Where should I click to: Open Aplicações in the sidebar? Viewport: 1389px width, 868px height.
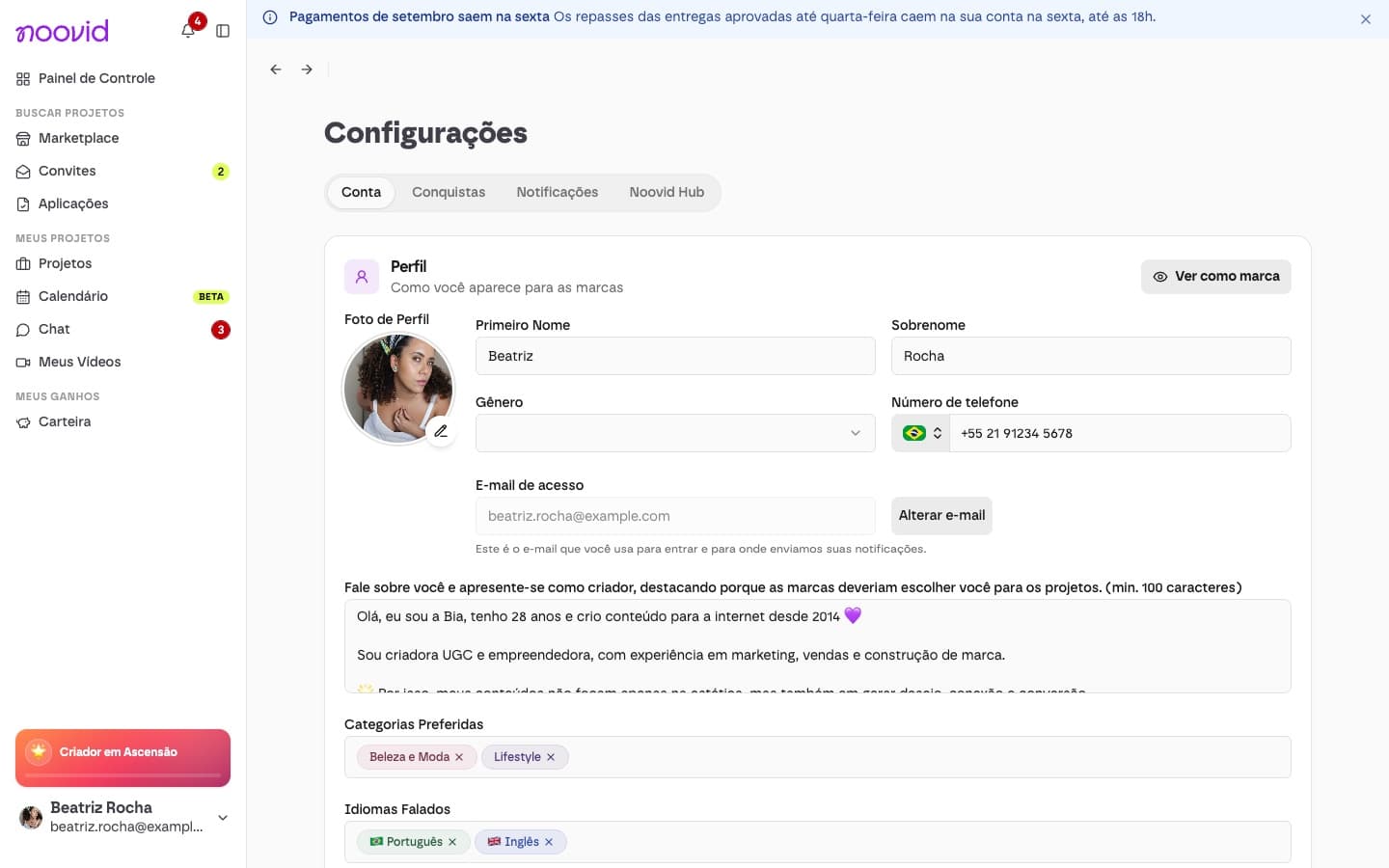click(123, 203)
